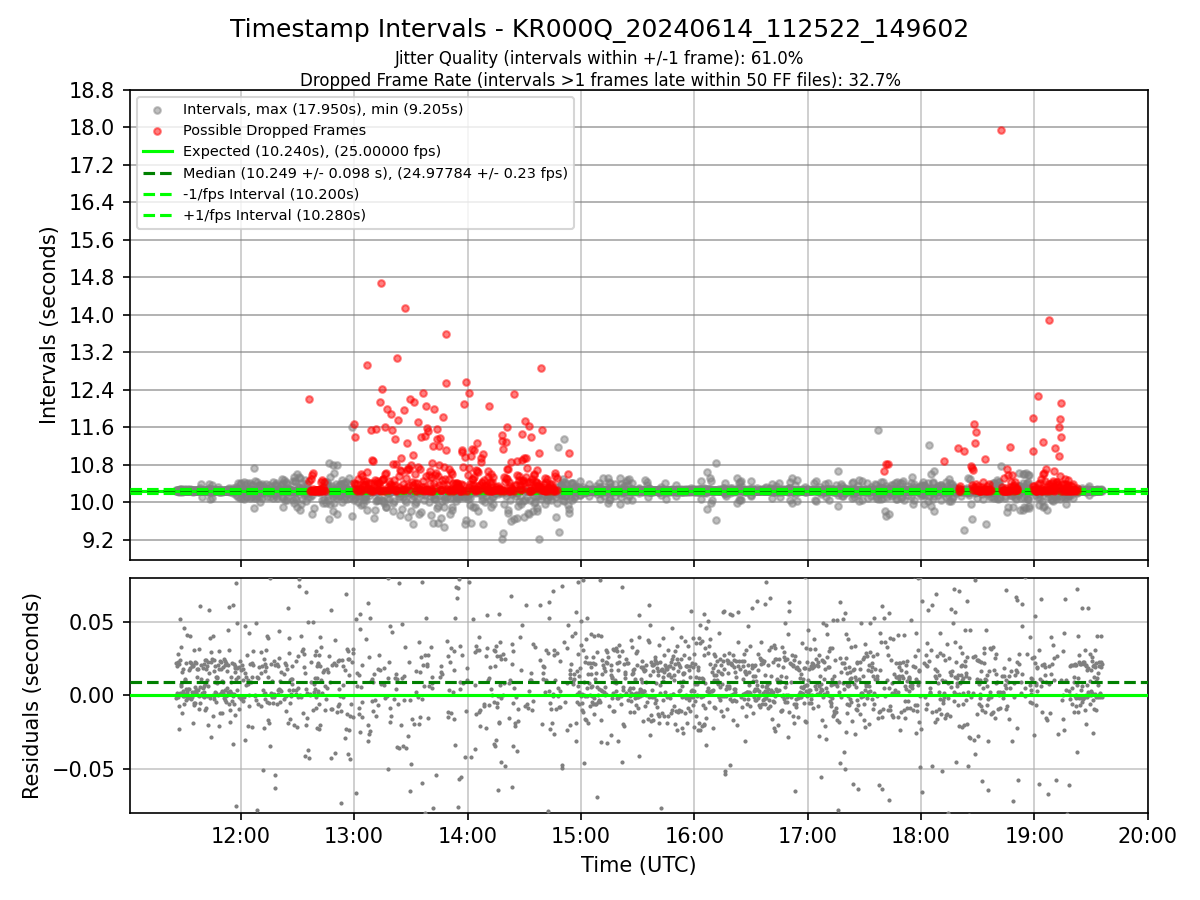Click the 19:00 x-axis tick label
Screen dimensions: 1200x900
click(1034, 835)
